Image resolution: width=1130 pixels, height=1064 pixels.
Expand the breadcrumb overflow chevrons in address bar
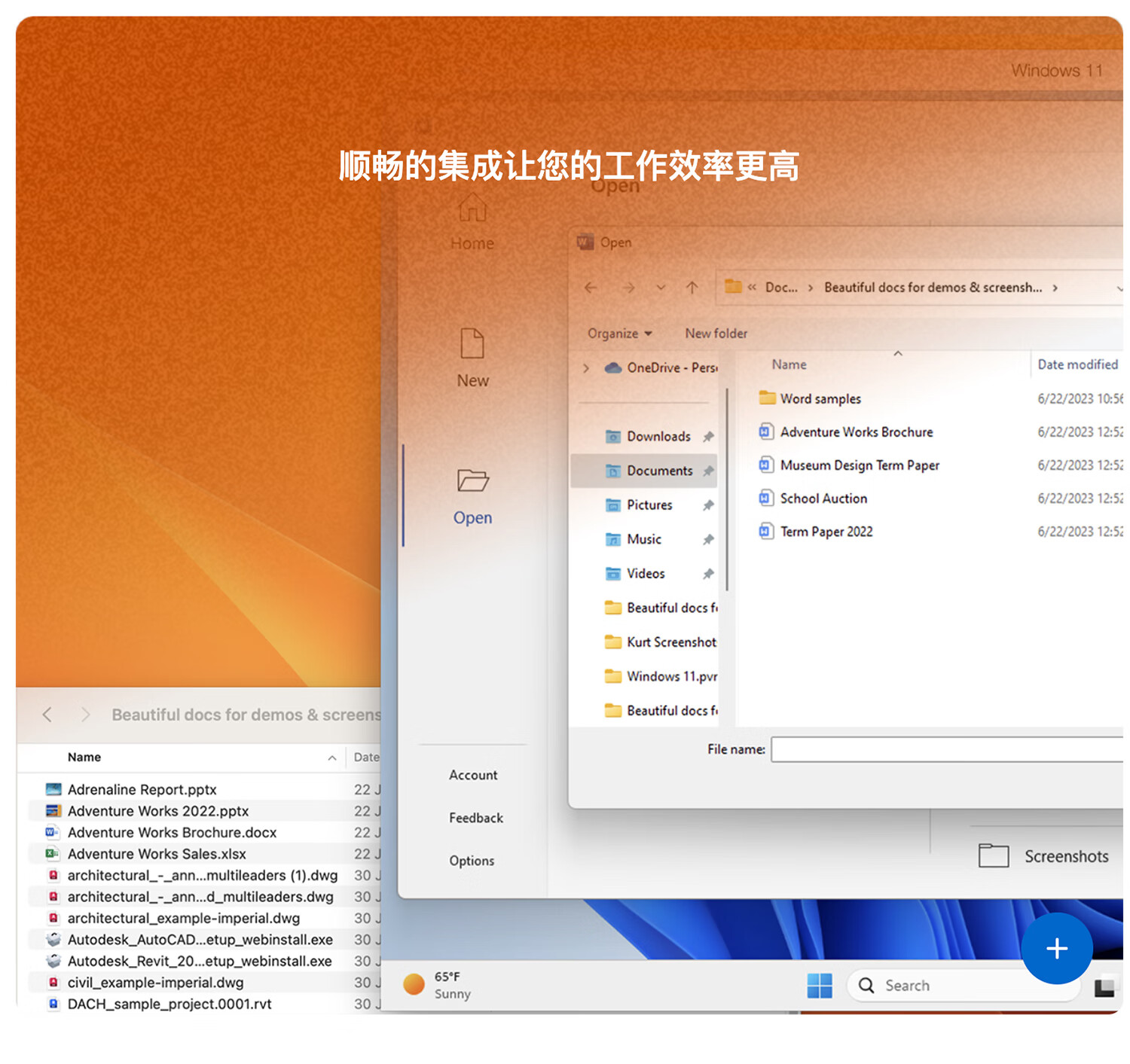(x=752, y=288)
